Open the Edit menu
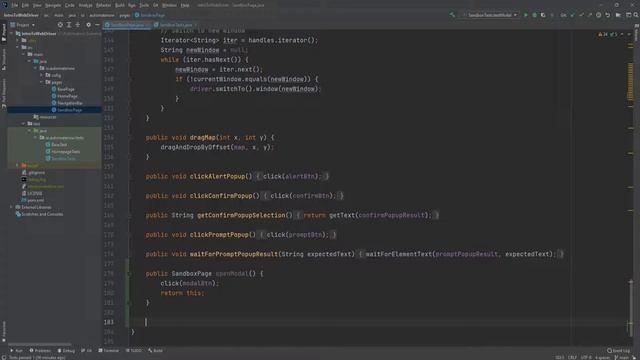Screen dimensions: 640x360 (25, 5)
